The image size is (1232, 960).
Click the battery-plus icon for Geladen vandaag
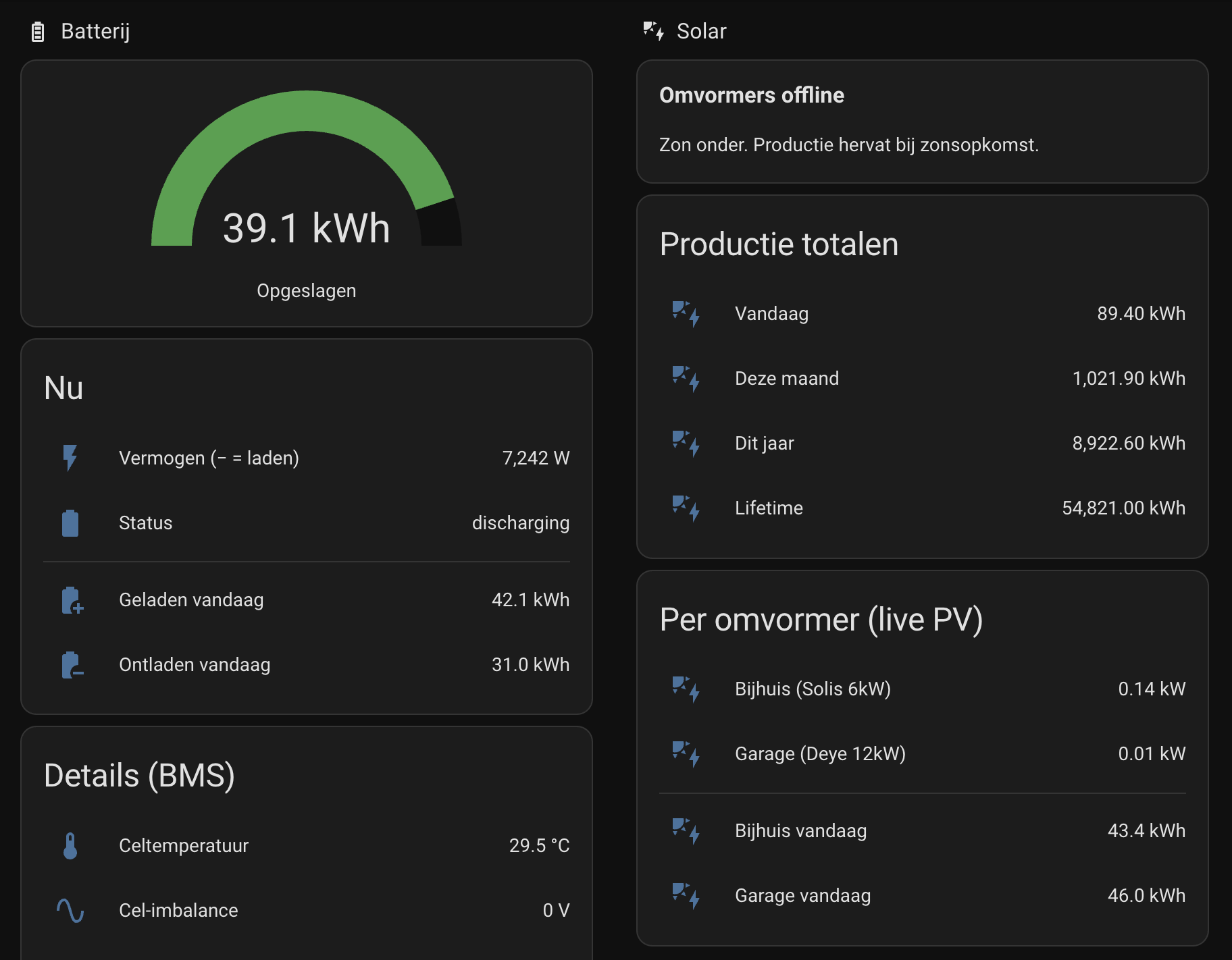click(x=72, y=599)
